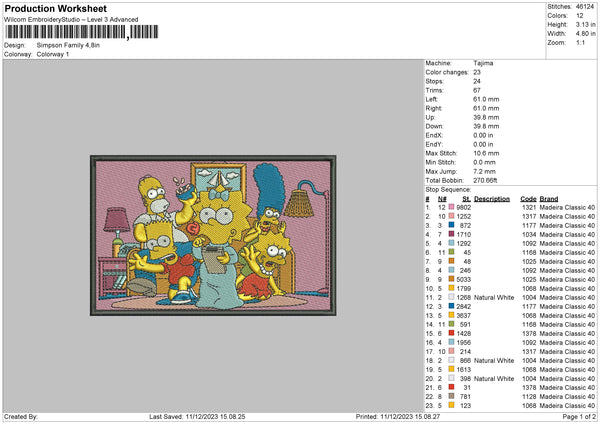
Task: Click 'Natural White' description in row 11
Action: [x=494, y=297]
